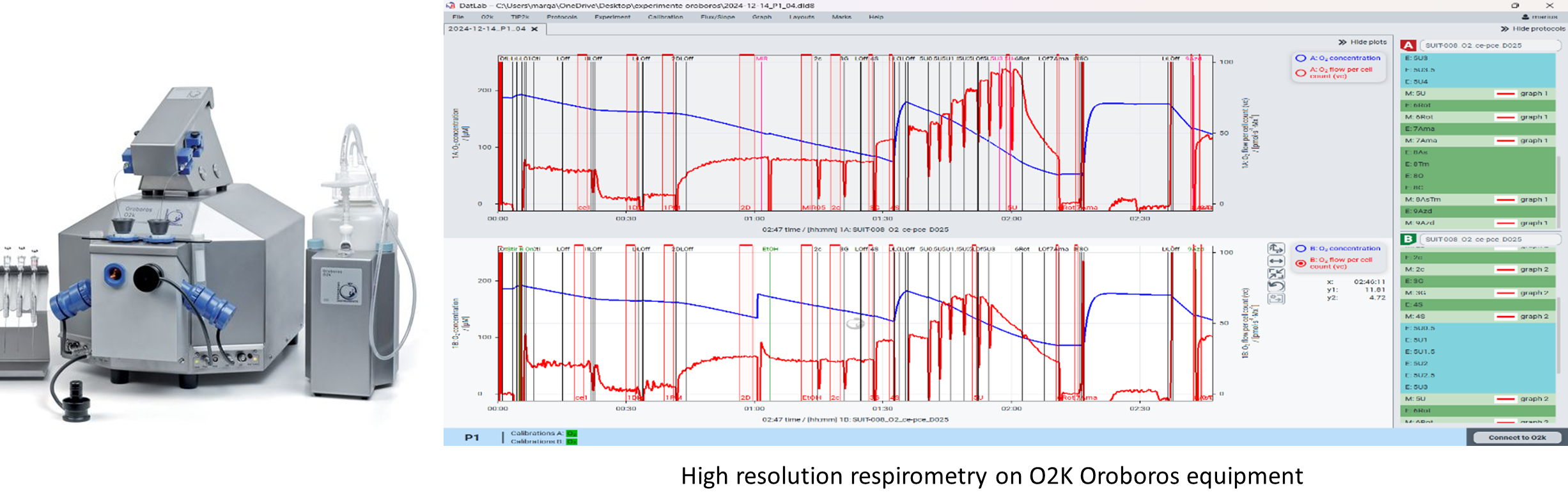1568x499 pixels.
Task: Click the inward-arrows zoom fit icon
Action: pyautogui.click(x=1276, y=273)
